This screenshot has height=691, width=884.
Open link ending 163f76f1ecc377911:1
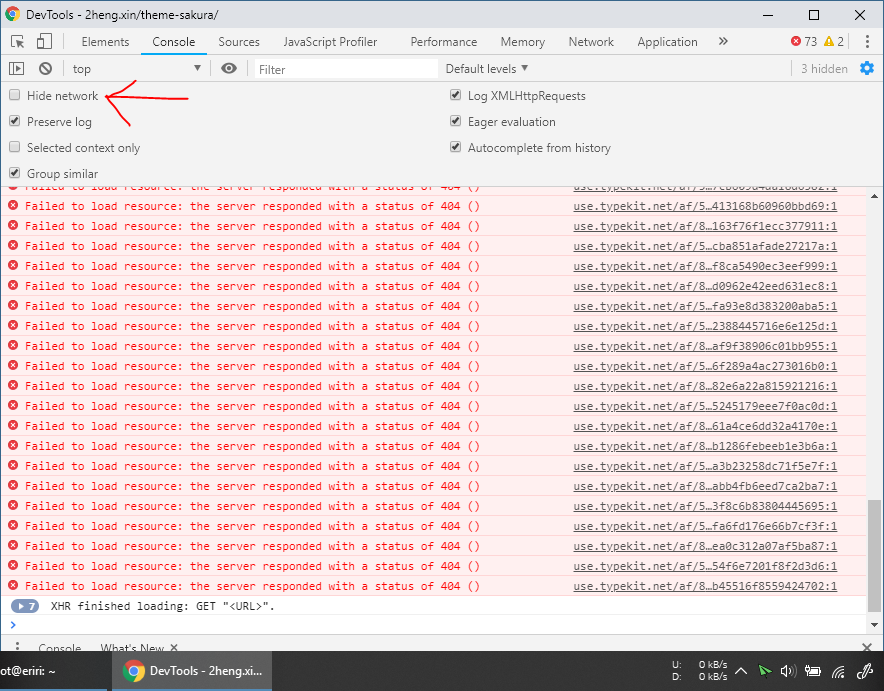[705, 226]
